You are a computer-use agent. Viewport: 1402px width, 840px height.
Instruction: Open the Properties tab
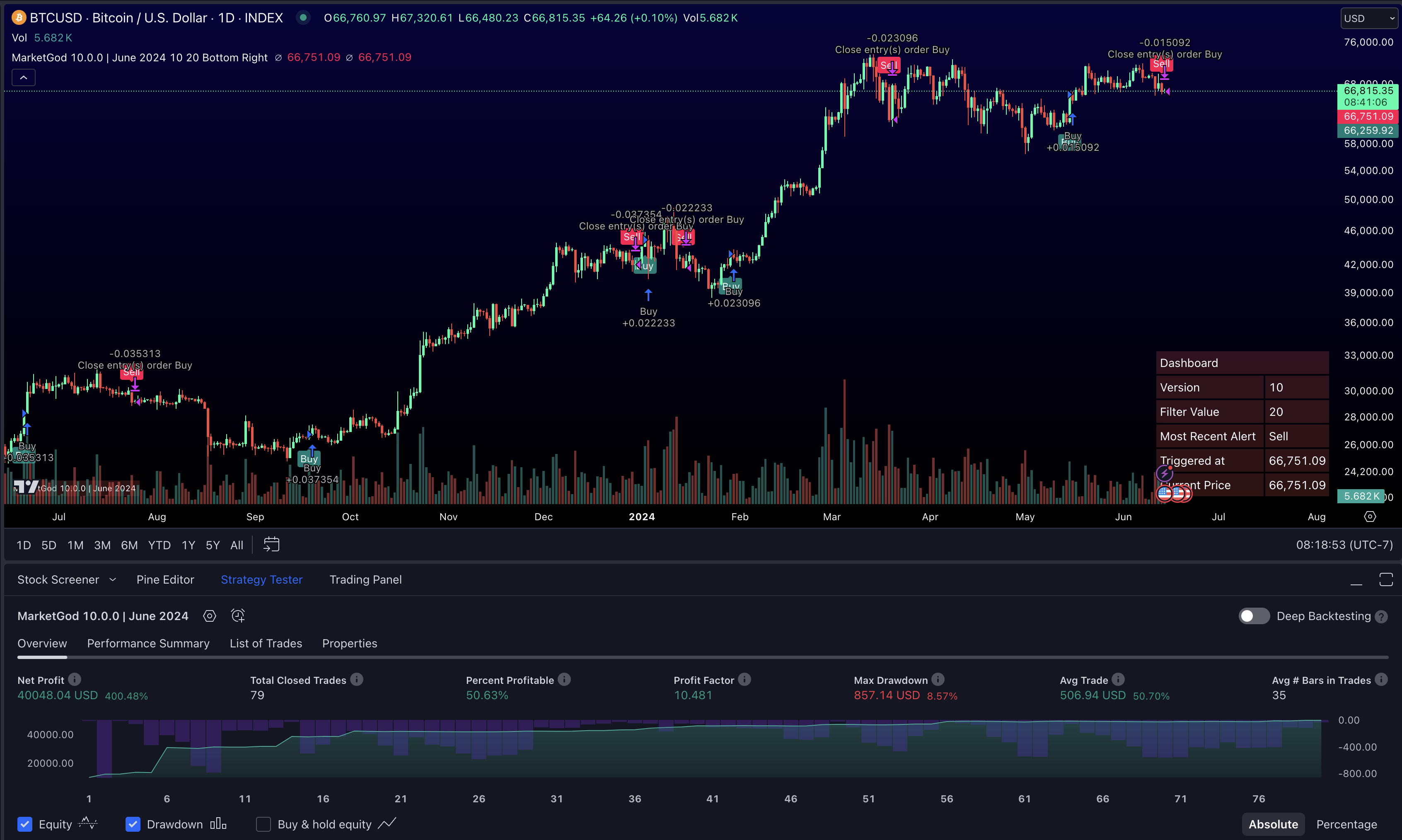(x=350, y=644)
